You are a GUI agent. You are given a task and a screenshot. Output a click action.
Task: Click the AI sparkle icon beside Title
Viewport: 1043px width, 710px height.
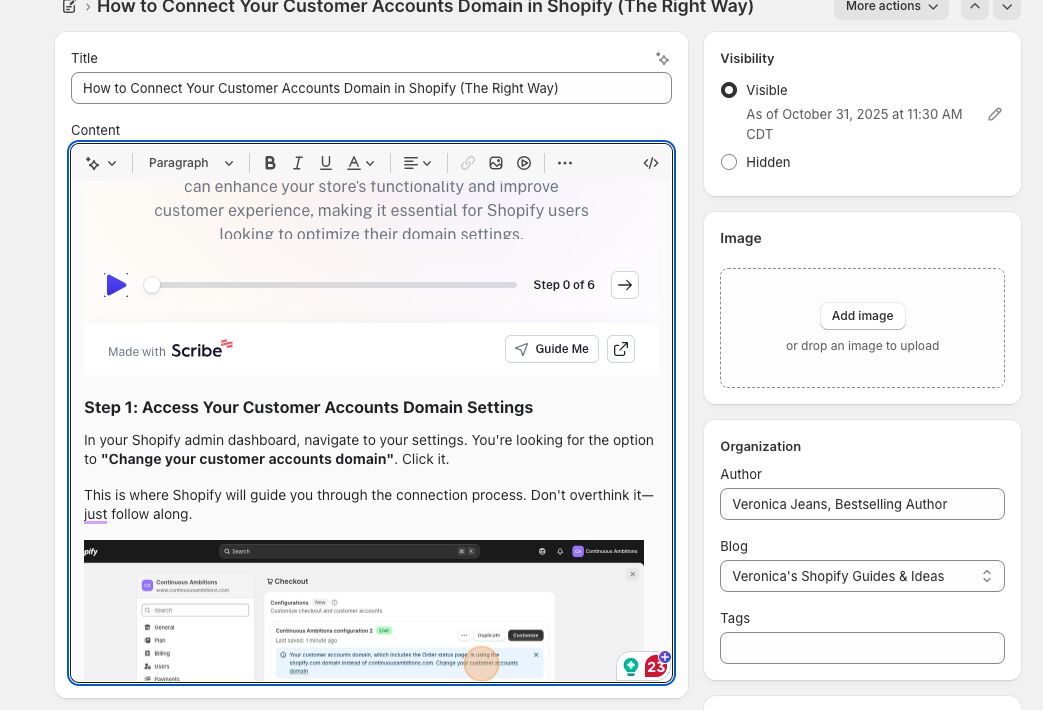point(662,59)
